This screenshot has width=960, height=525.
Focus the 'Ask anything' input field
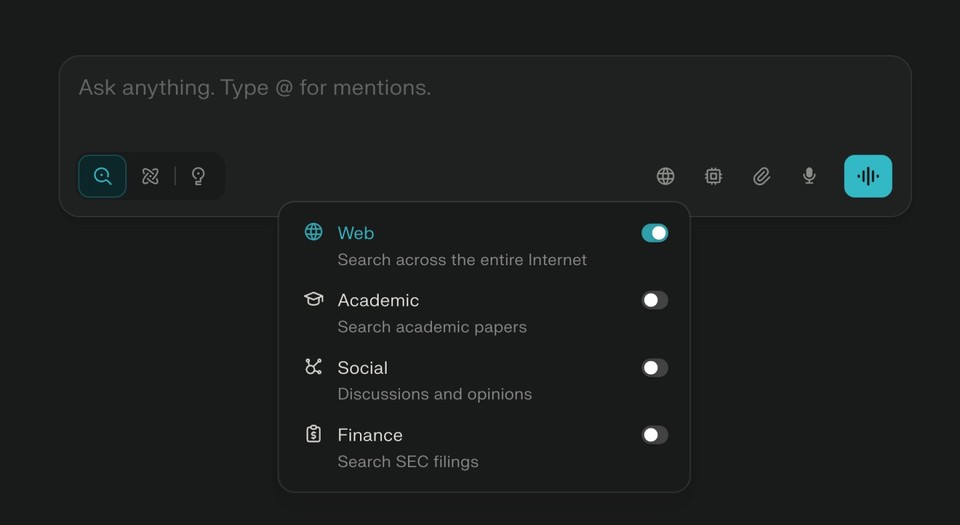click(400, 88)
